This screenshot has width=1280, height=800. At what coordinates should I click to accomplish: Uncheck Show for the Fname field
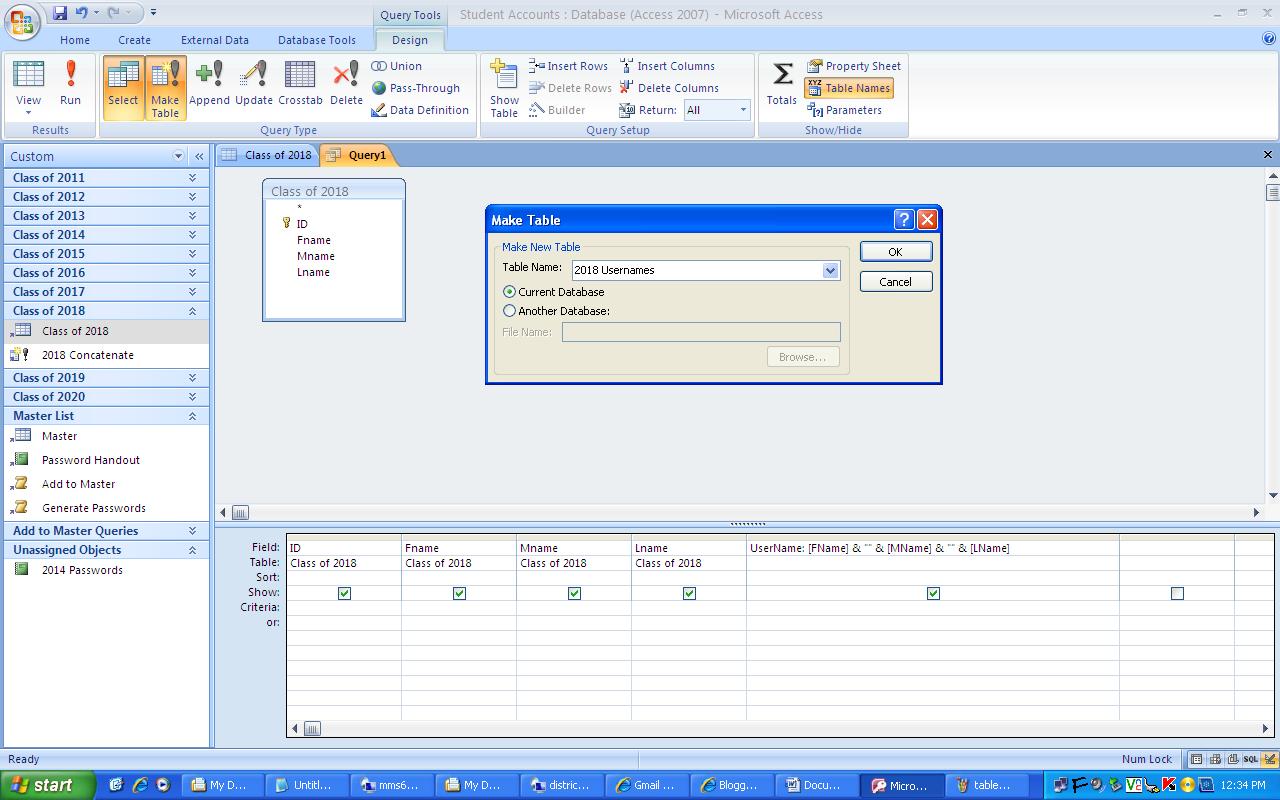pyautogui.click(x=459, y=592)
